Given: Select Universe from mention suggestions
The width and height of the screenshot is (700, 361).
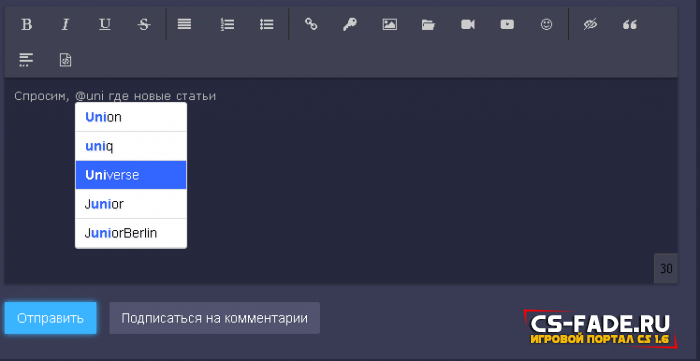Looking at the screenshot, I should [x=131, y=175].
